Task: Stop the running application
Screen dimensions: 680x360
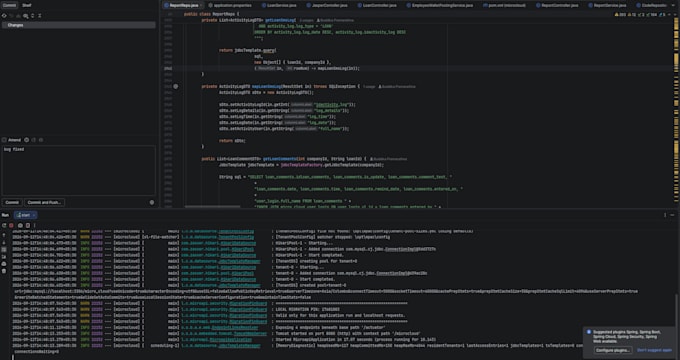Action: pyautogui.click(x=12, y=226)
